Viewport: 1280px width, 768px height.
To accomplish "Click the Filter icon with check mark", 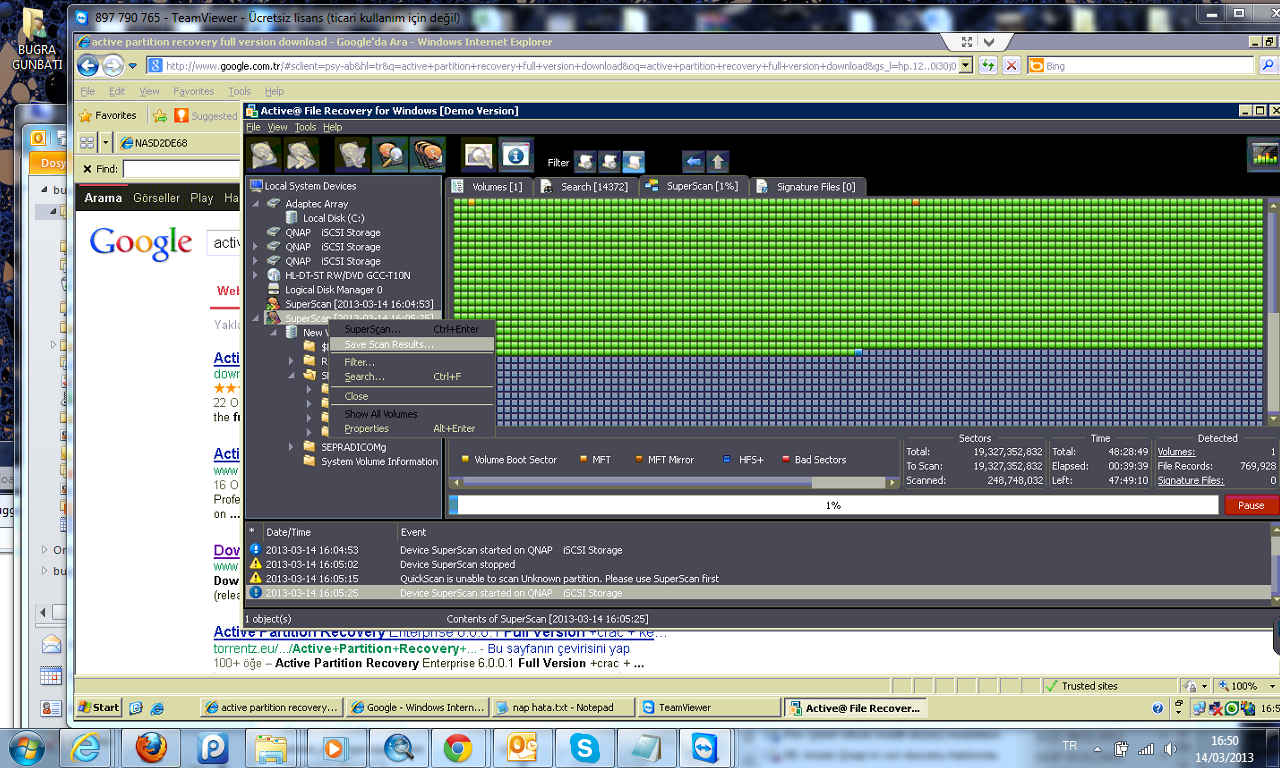I will pos(585,162).
